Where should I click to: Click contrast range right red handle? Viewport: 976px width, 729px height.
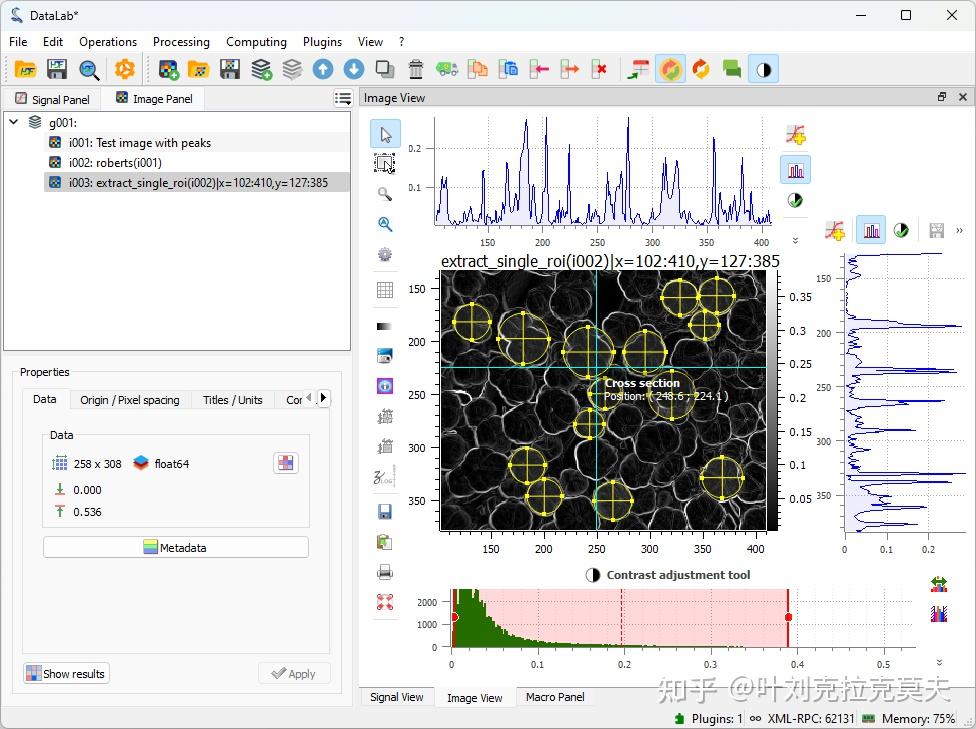[x=788, y=617]
